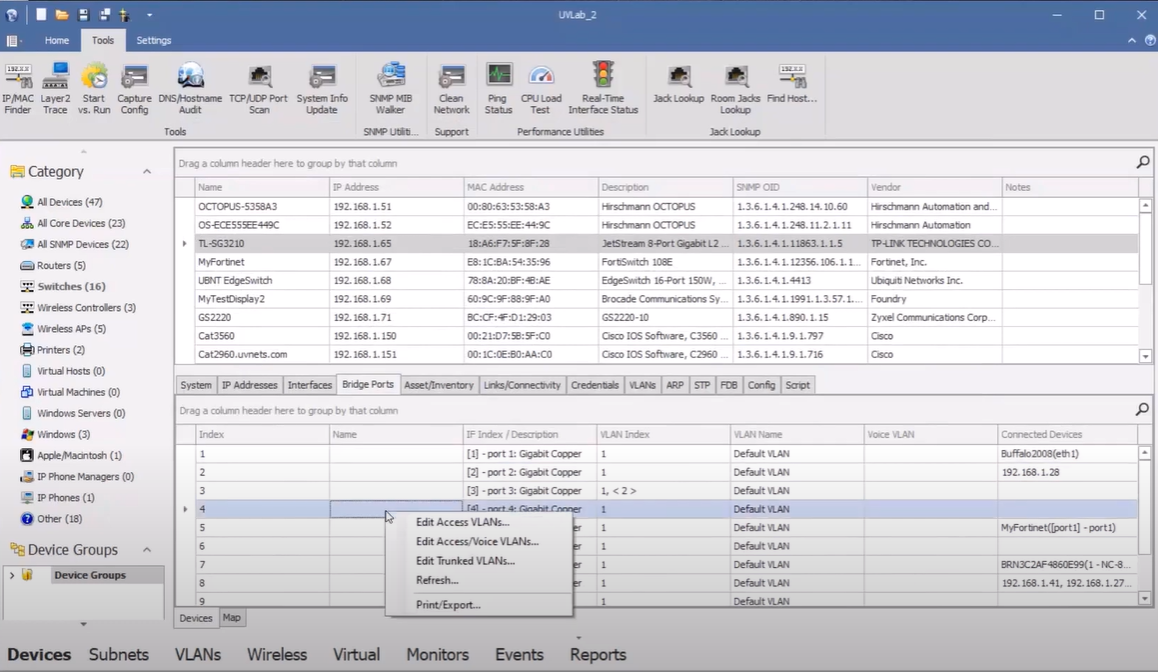Open the Links/Connectivity tab
This screenshot has height=672, width=1158.
click(522, 385)
